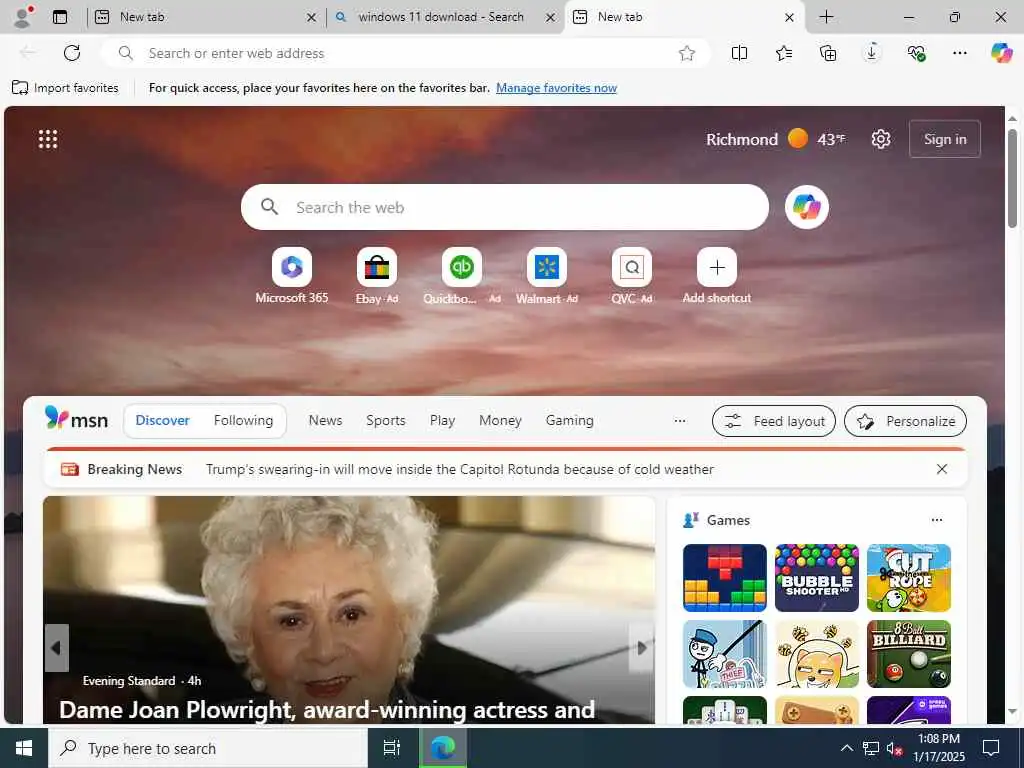Open the Downloads icon
The height and width of the screenshot is (768, 1024).
[x=871, y=53]
